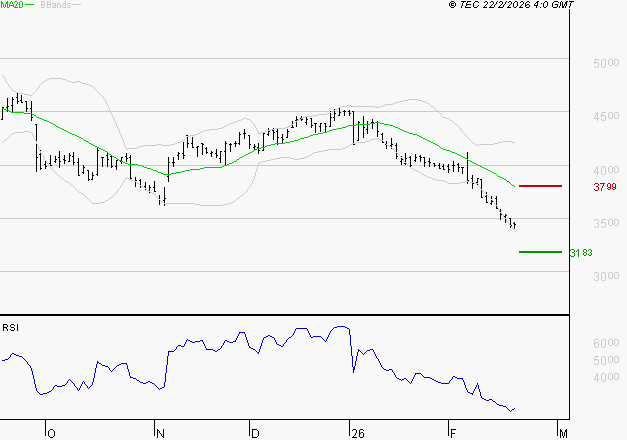Click the RSI 6000 axis label
Image resolution: width=627 pixels, height=440 pixels.
pyautogui.click(x=606, y=343)
